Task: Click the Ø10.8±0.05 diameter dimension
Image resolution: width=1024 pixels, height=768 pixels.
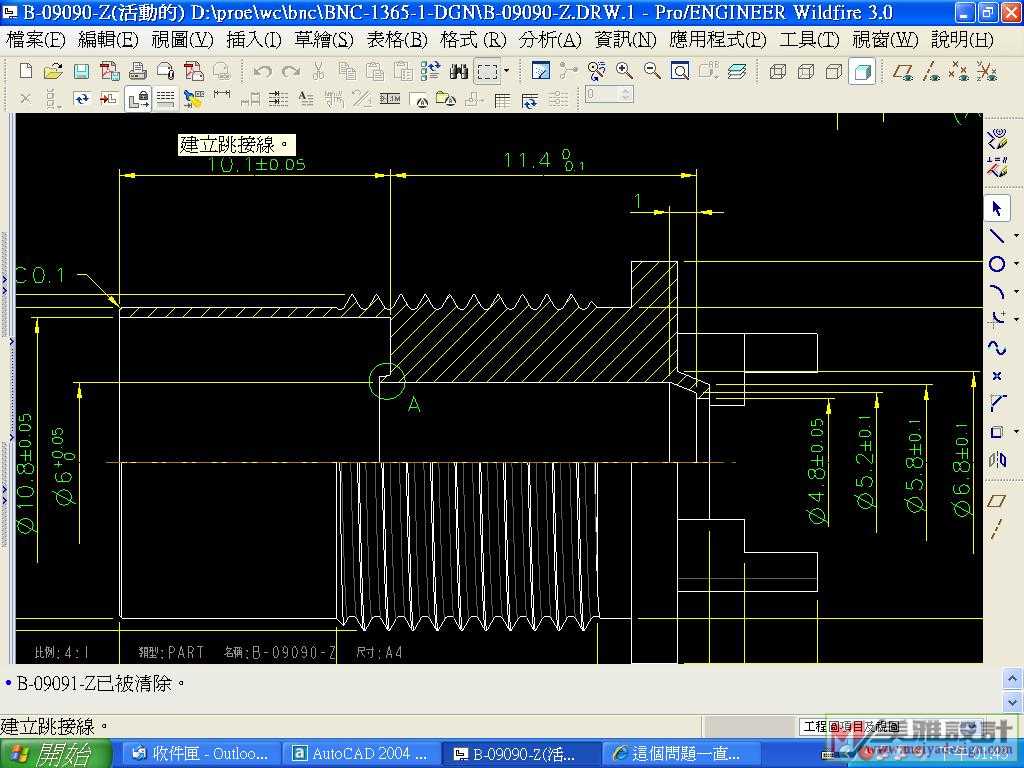Action: (25, 473)
